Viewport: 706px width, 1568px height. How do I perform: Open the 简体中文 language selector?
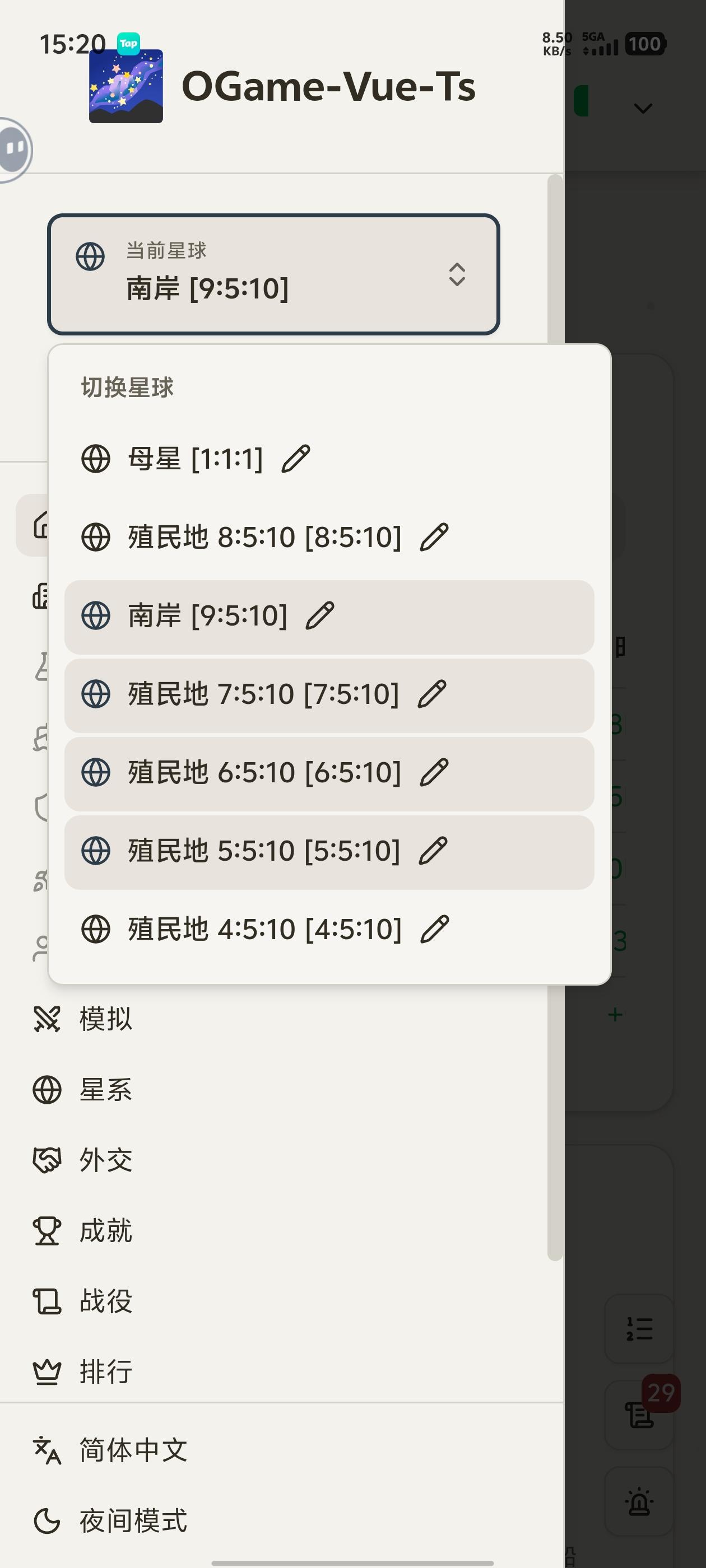[x=133, y=1450]
